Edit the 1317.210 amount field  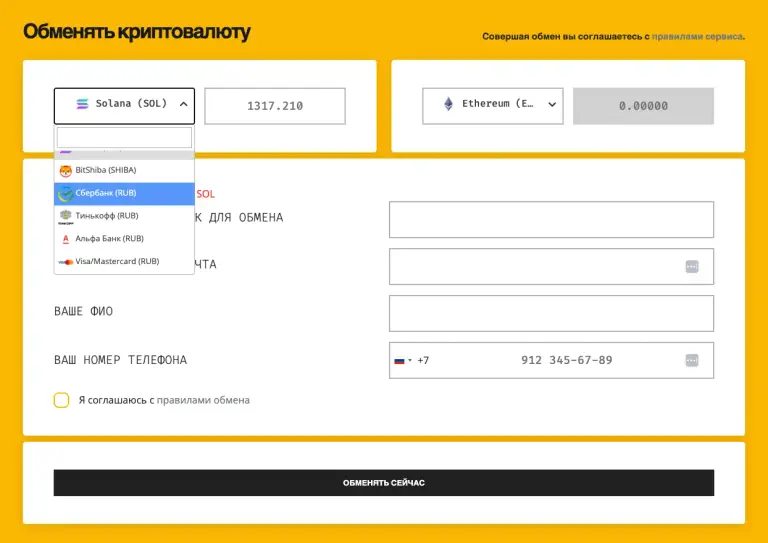tap(275, 106)
